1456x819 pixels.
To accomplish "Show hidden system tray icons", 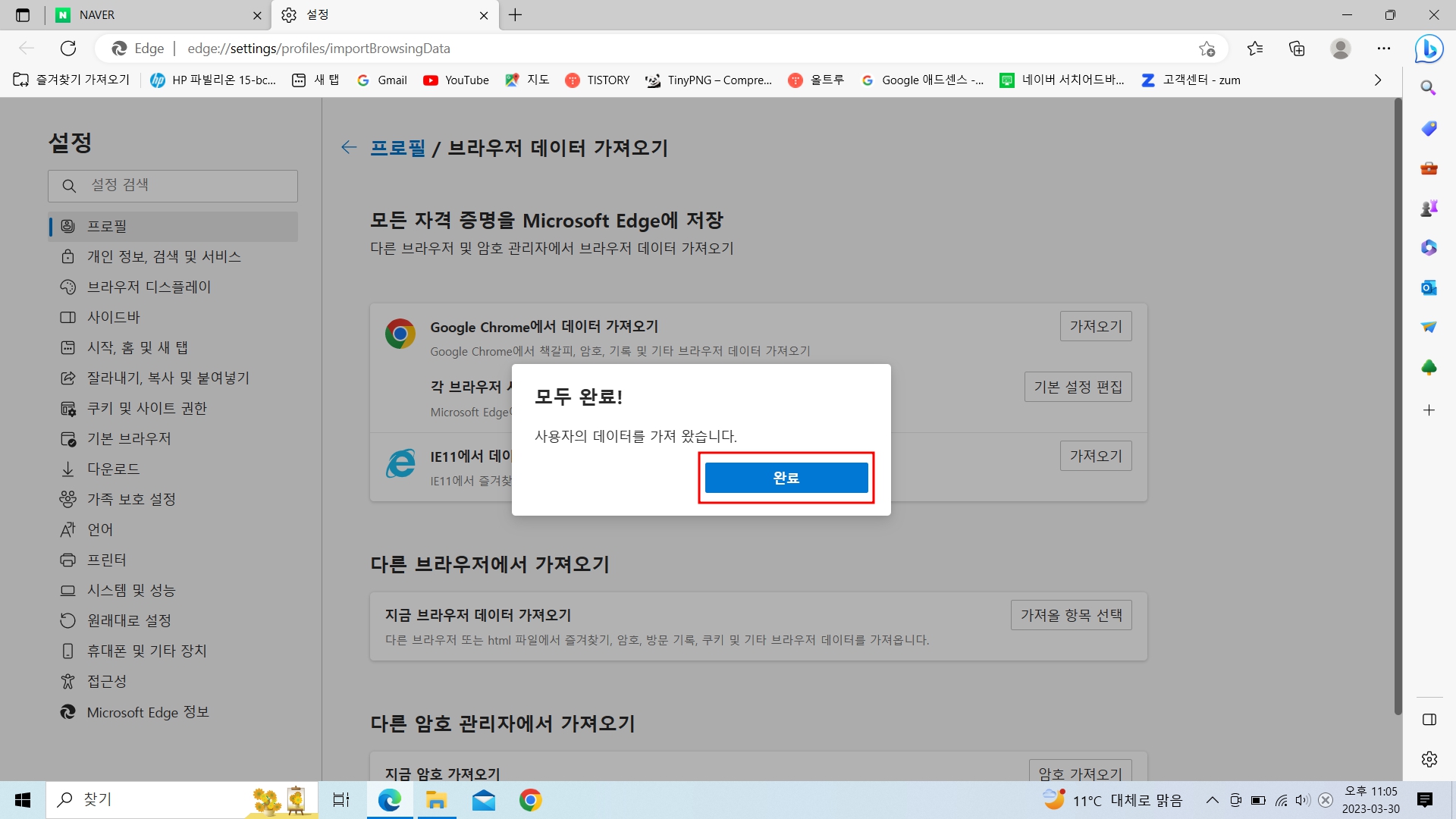I will pos(1212,800).
